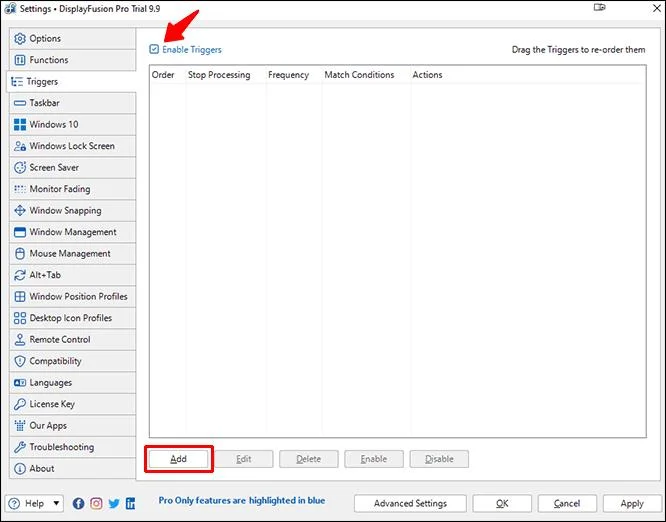Click the Functions sidebar icon
This screenshot has width=666, height=522.
tap(20, 60)
